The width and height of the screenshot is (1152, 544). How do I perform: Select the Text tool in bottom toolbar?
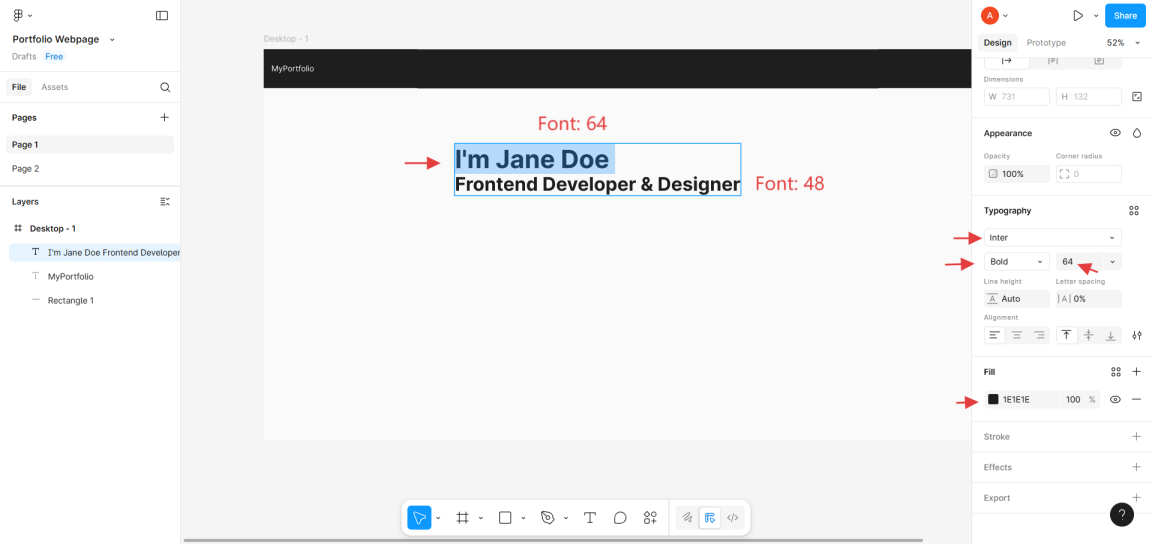click(590, 518)
